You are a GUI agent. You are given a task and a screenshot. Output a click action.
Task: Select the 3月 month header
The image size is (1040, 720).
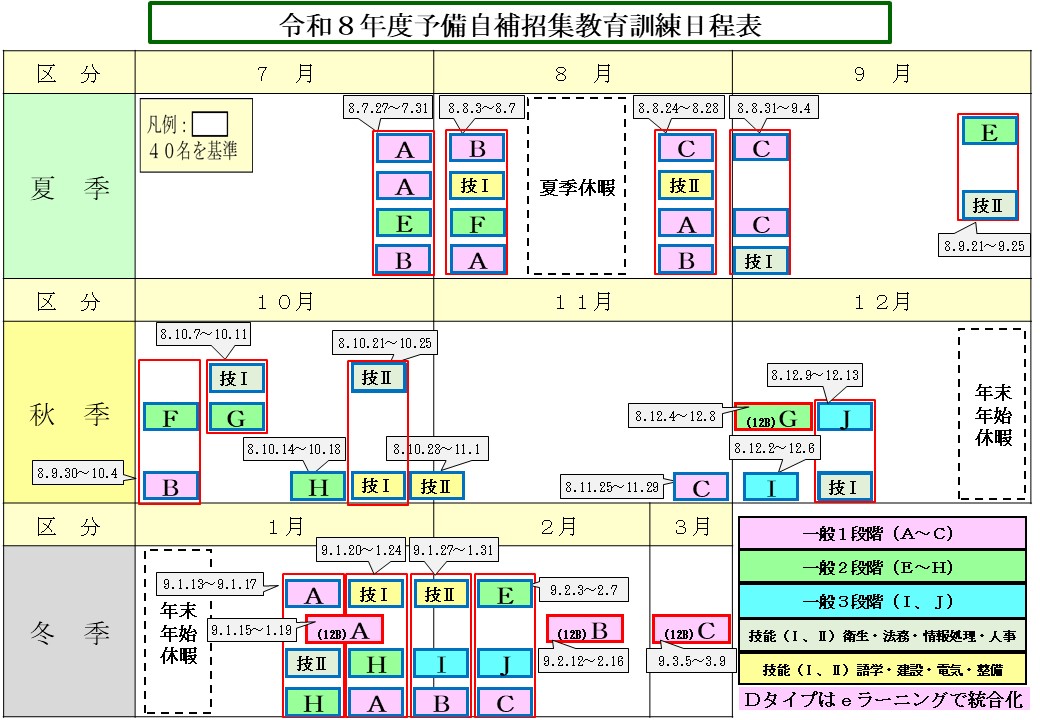tap(691, 526)
